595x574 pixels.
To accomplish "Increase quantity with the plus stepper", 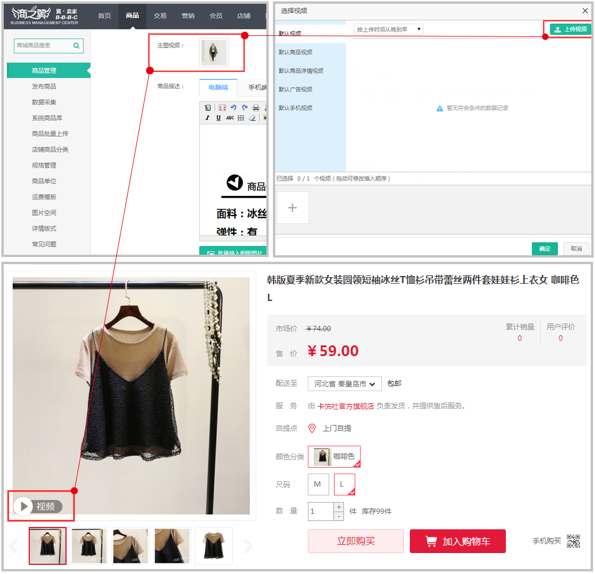I will (339, 507).
